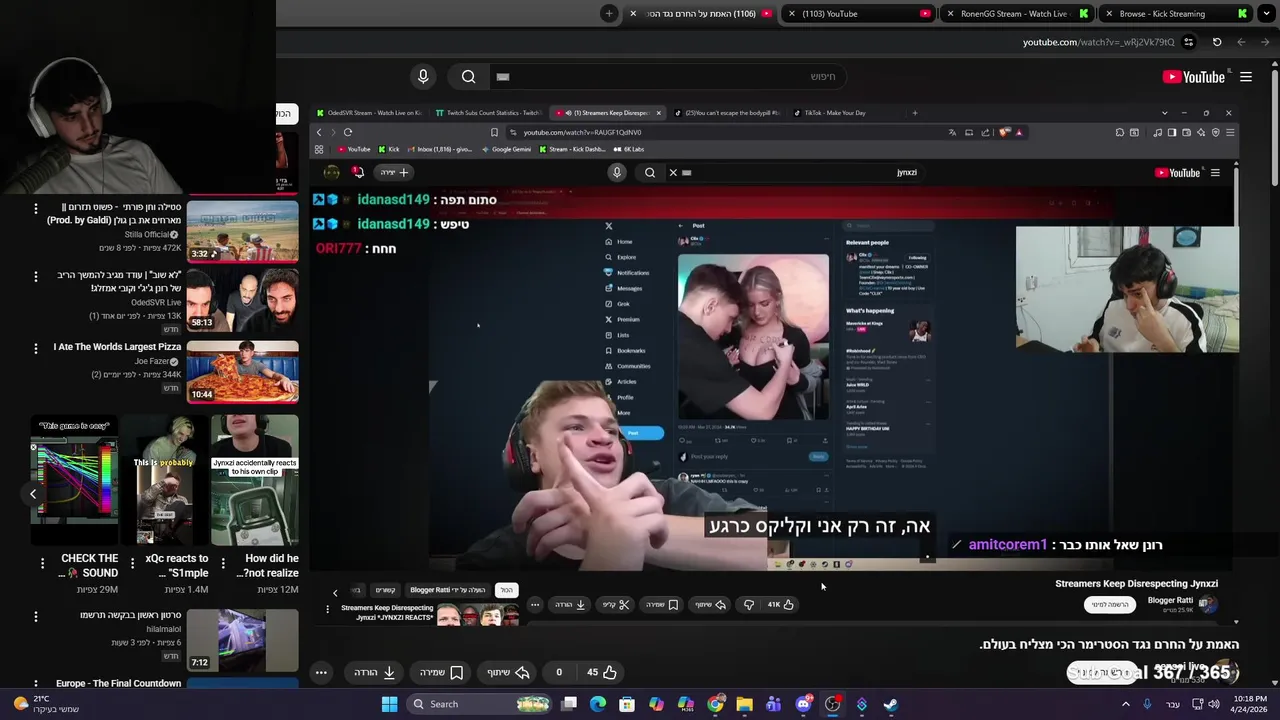
Task: Switch to the (1103) YouTube tab
Action: pyautogui.click(x=860, y=14)
